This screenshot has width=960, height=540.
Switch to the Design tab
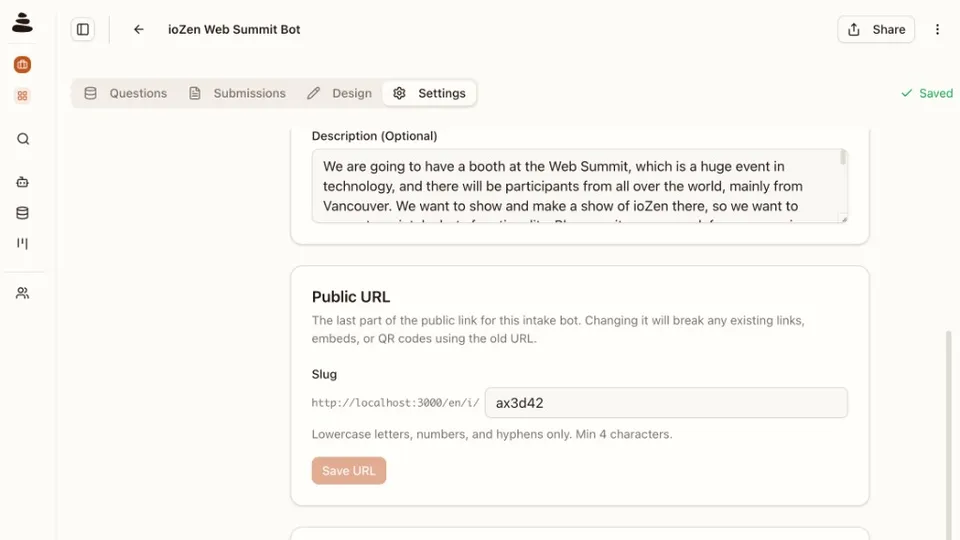(x=340, y=93)
